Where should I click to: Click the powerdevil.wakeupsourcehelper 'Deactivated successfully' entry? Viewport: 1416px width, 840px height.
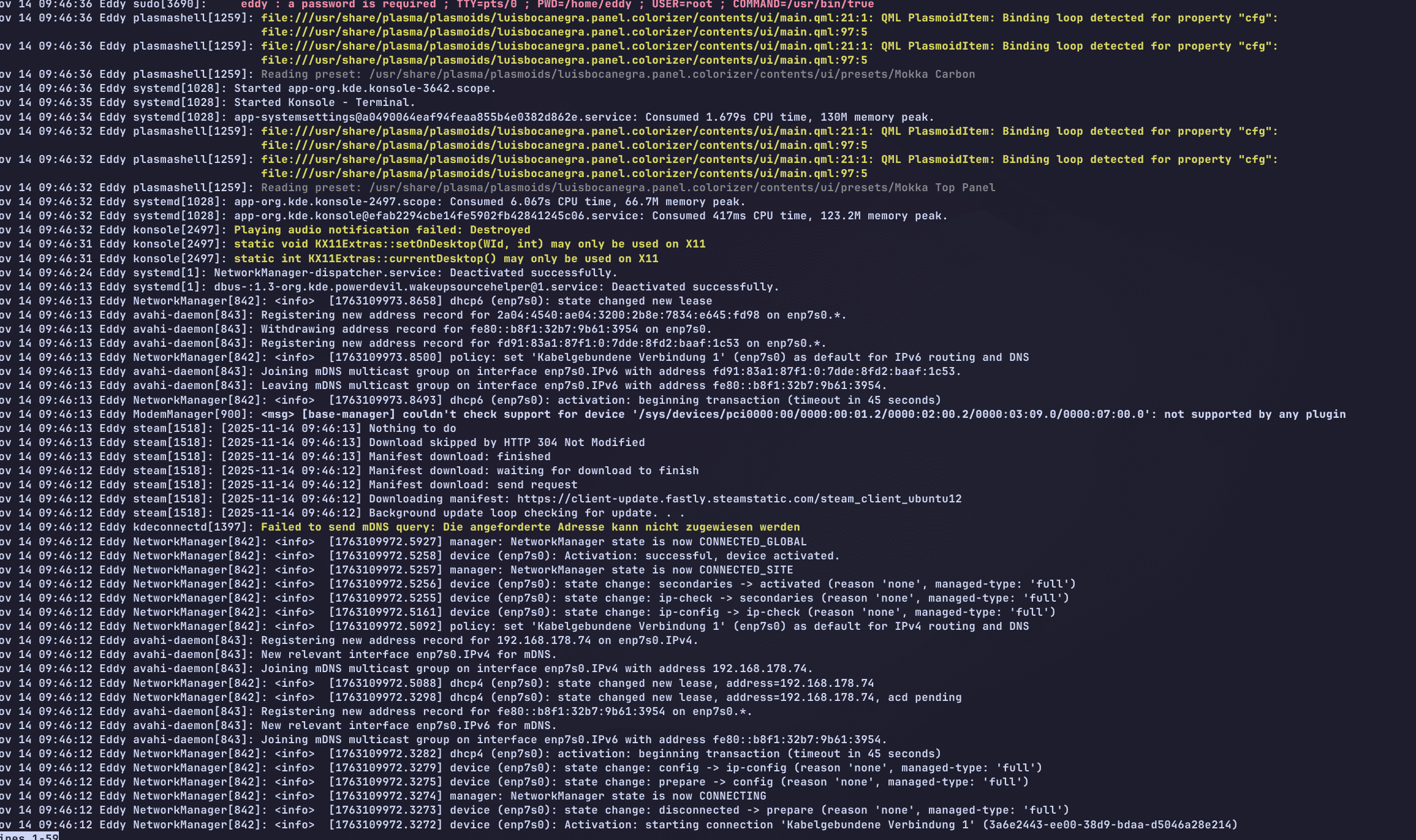click(496, 287)
